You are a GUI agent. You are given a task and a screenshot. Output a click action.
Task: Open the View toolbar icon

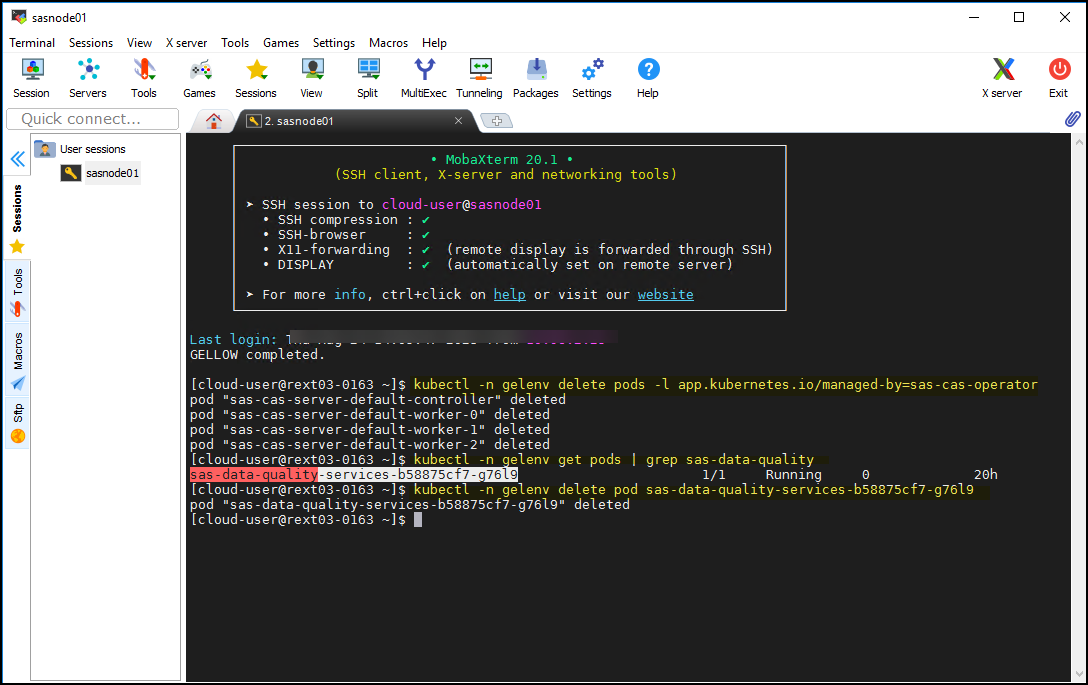click(311, 72)
